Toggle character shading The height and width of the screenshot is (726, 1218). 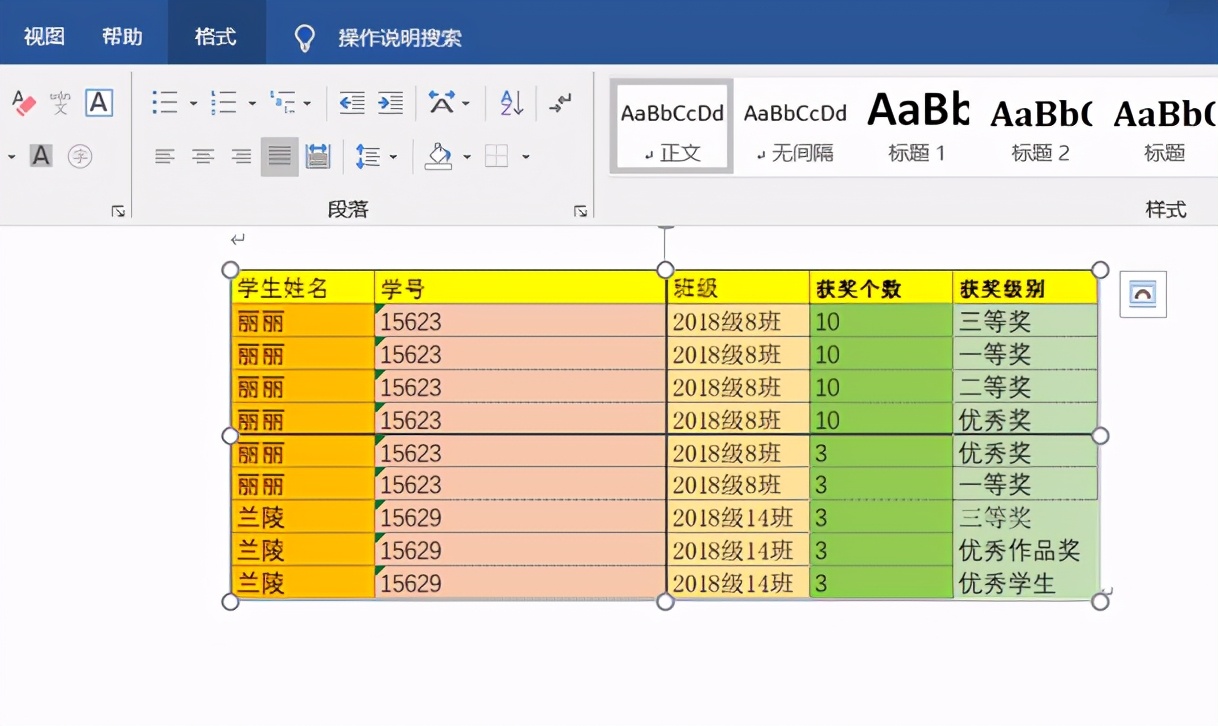coord(41,156)
